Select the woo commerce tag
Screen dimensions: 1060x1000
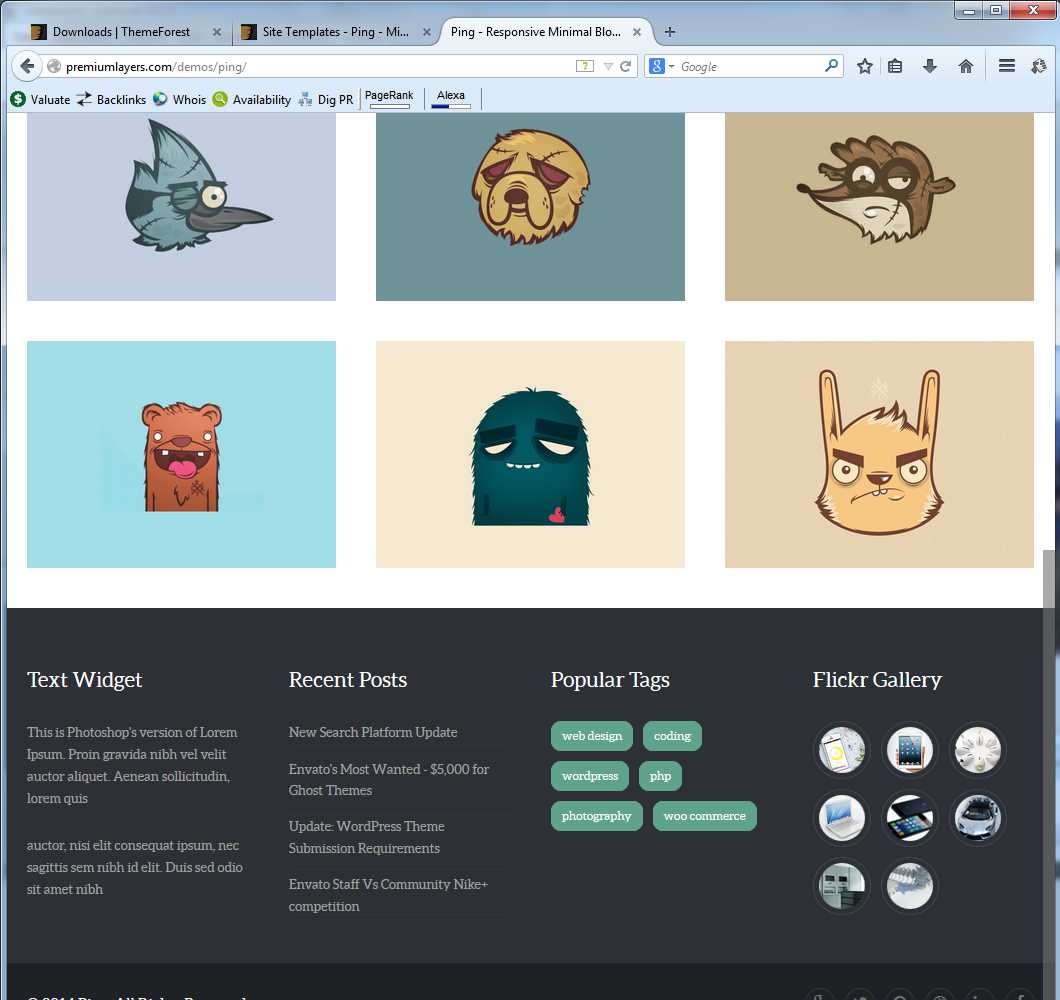(x=704, y=816)
